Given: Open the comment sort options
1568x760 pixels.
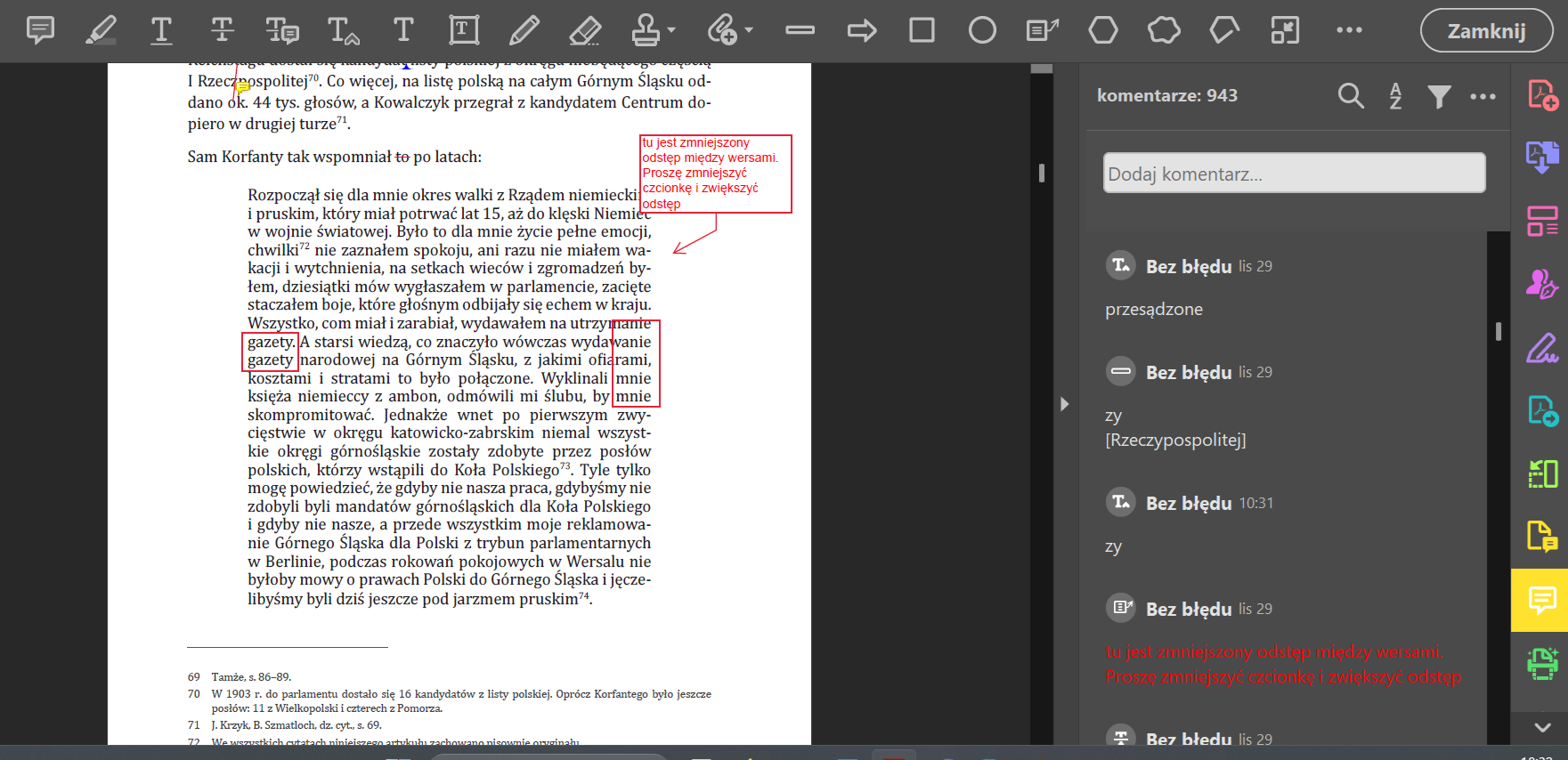Looking at the screenshot, I should pos(1395,95).
